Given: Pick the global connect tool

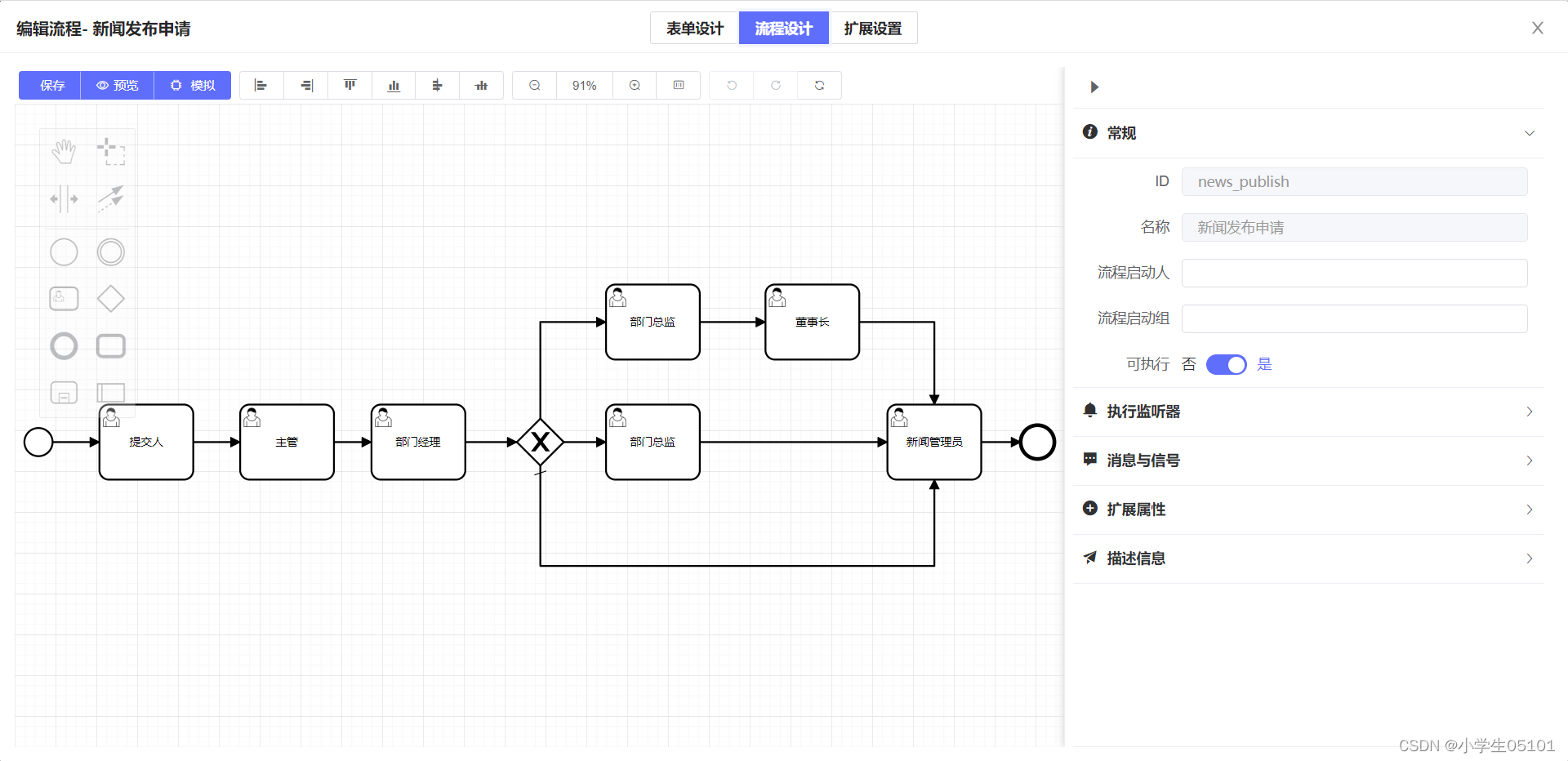Looking at the screenshot, I should (x=112, y=198).
